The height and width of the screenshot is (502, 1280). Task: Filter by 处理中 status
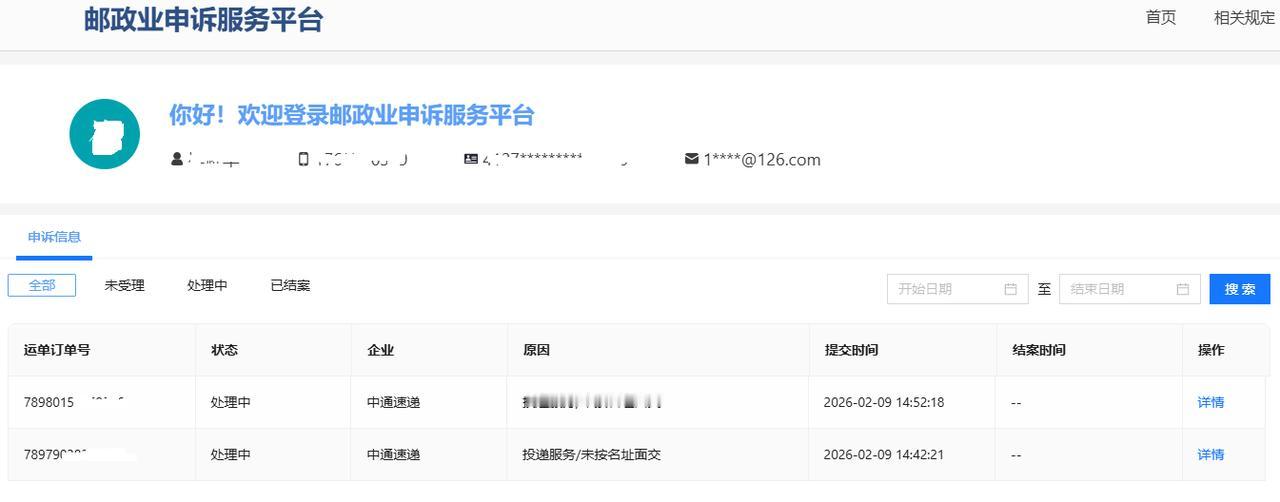pyautogui.click(x=207, y=285)
